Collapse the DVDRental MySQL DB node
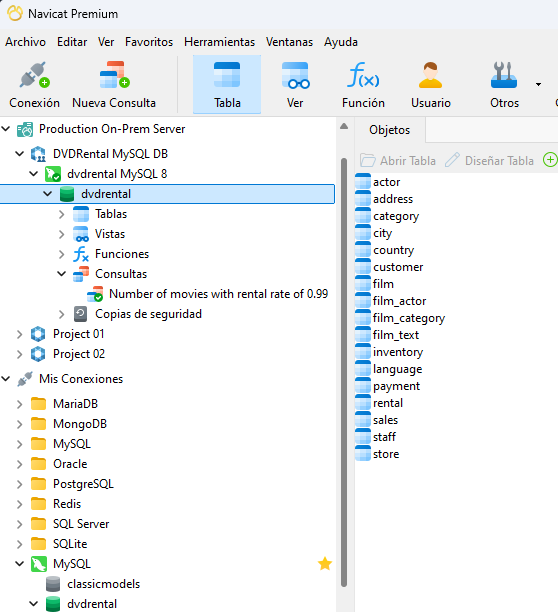This screenshot has height=612, width=558. [x=20, y=153]
